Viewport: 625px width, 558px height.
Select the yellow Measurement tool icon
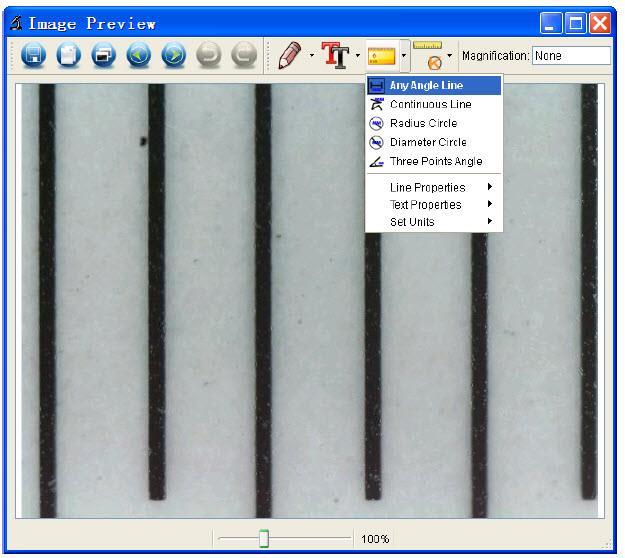click(x=381, y=56)
